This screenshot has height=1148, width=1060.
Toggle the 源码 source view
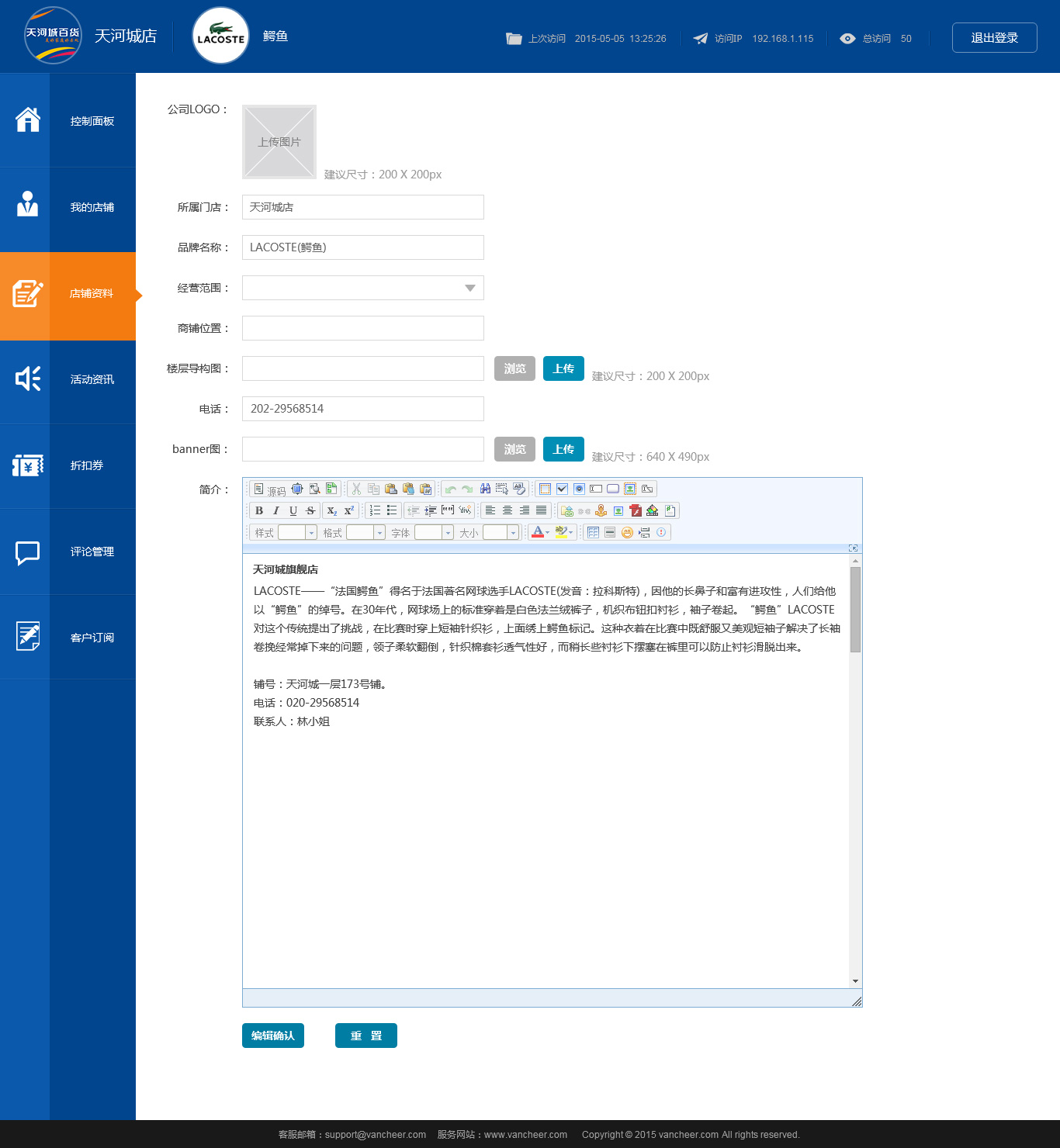pos(269,489)
